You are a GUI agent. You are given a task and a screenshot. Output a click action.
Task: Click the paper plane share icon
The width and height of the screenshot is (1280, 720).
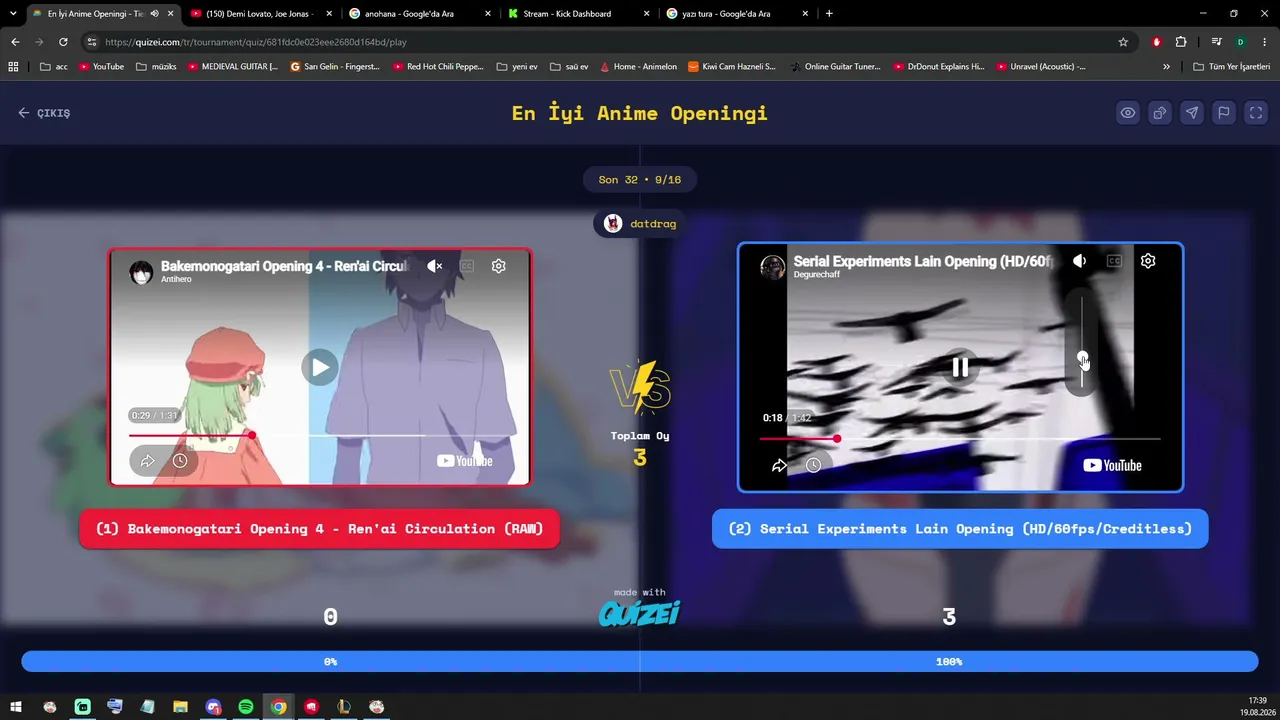[x=1192, y=113]
